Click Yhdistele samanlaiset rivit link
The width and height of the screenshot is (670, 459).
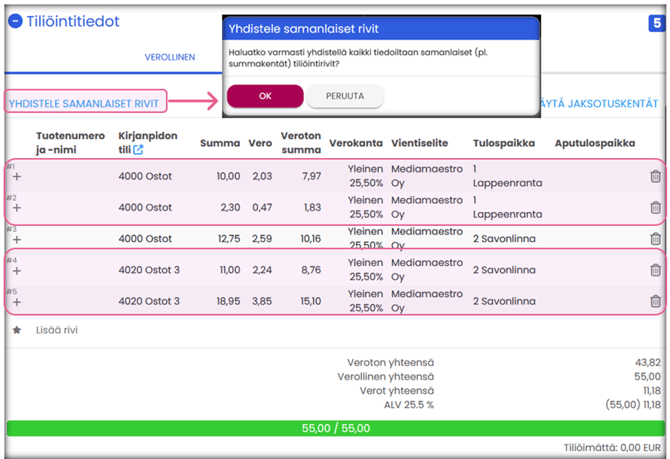87,102
